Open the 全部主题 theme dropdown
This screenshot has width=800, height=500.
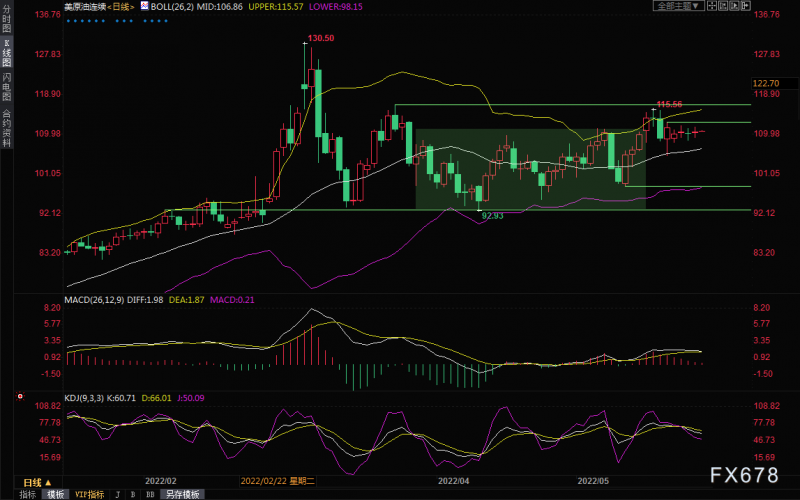click(x=679, y=6)
